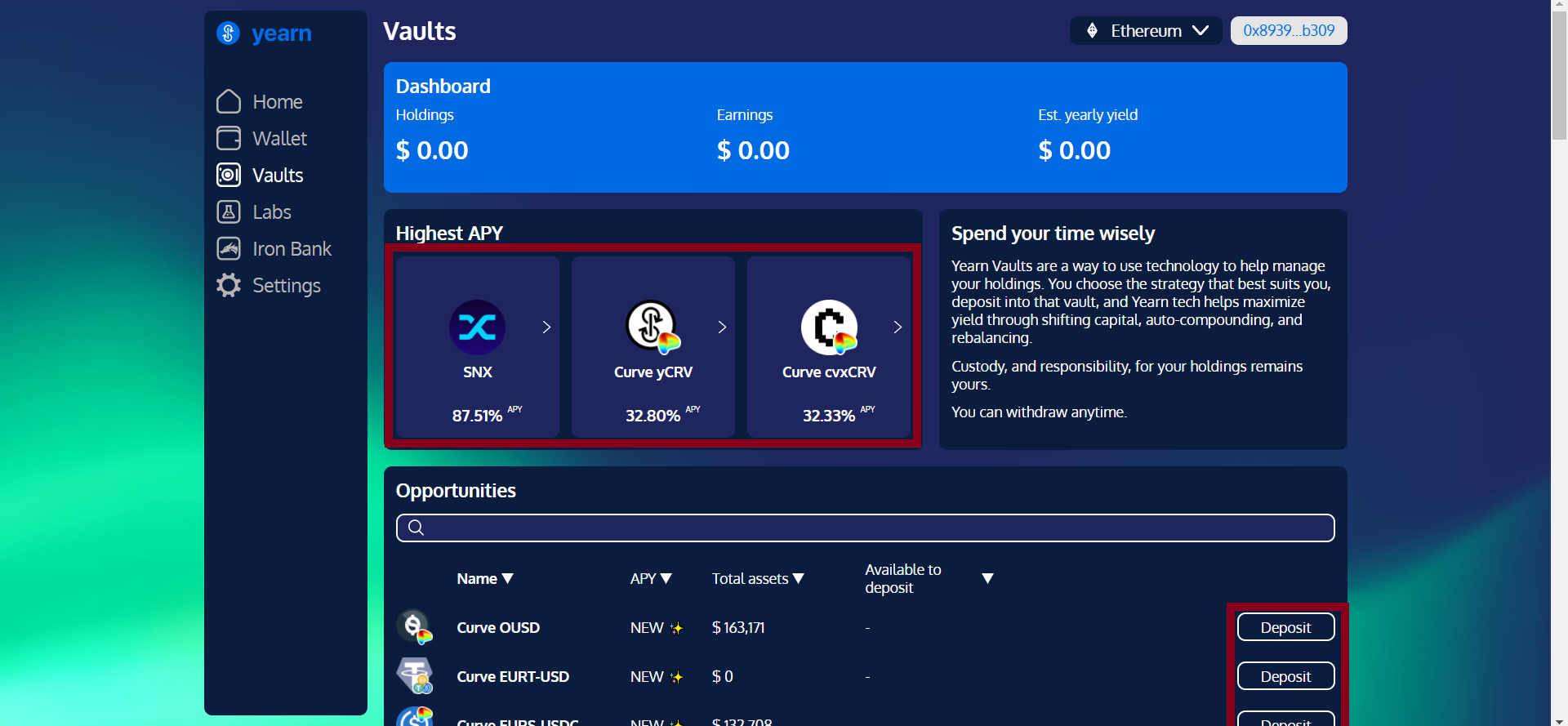Click the Ethereum diamond icon
The height and width of the screenshot is (726, 1568).
tap(1092, 31)
